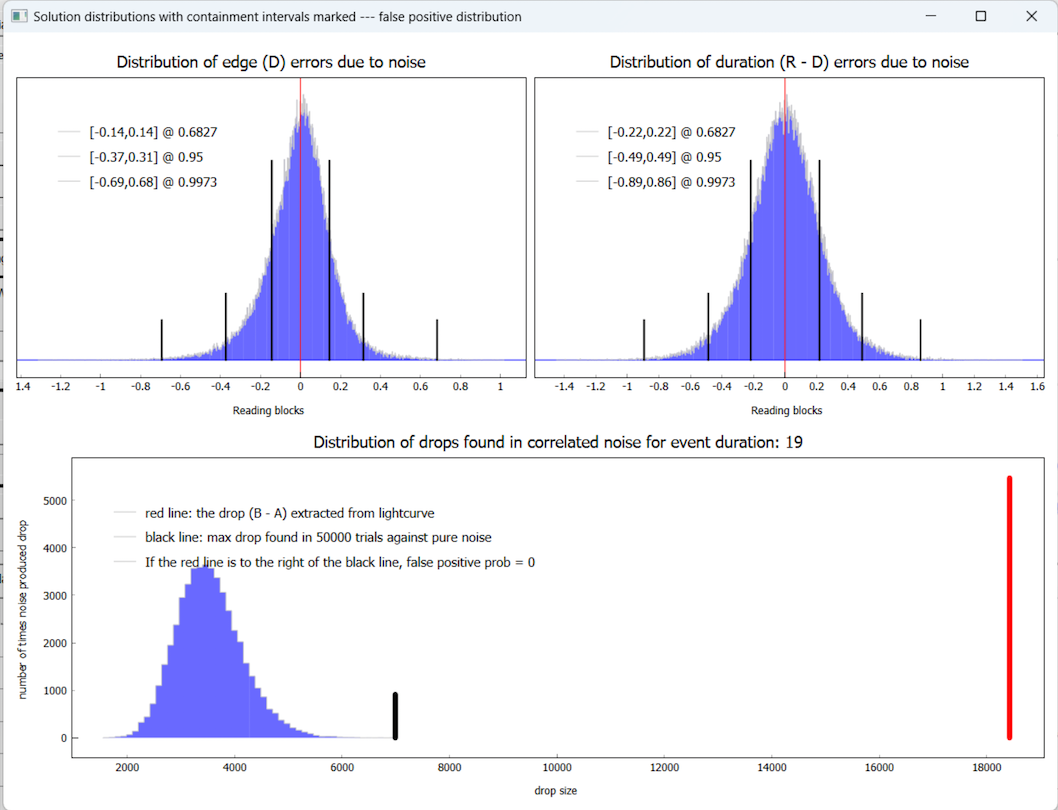This screenshot has width=1058, height=810.
Task: Click the thick black max drop marker
Action: click(395, 715)
